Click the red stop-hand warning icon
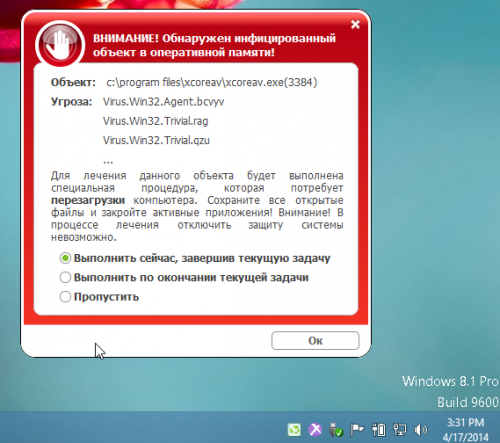500x443 pixels. [x=60, y=44]
